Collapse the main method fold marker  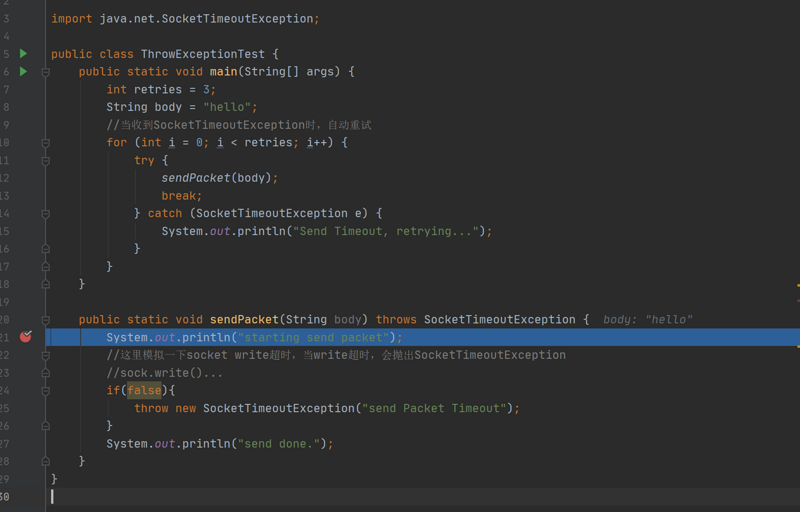[45, 72]
